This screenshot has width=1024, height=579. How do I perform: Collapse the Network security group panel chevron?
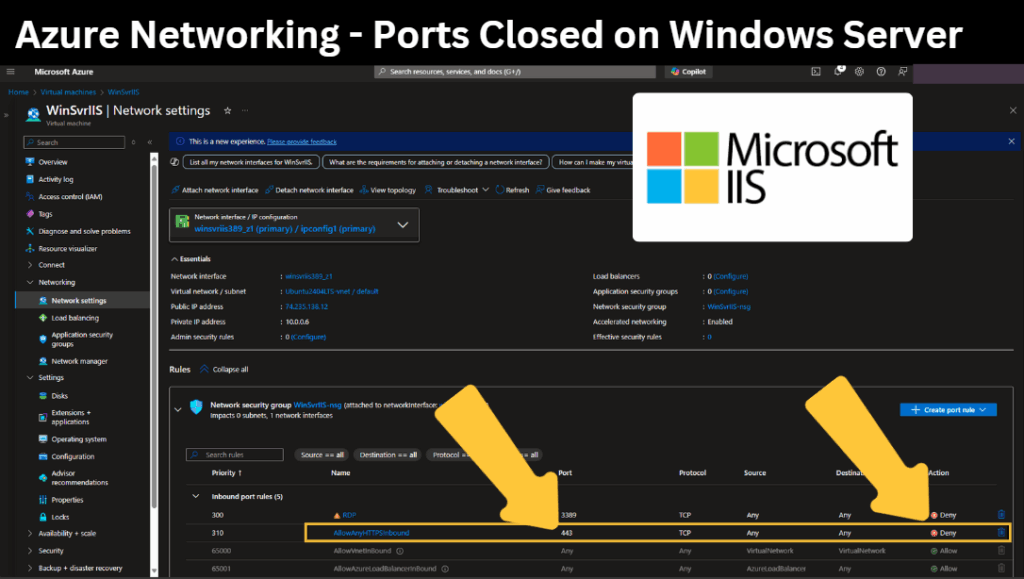[x=178, y=410]
